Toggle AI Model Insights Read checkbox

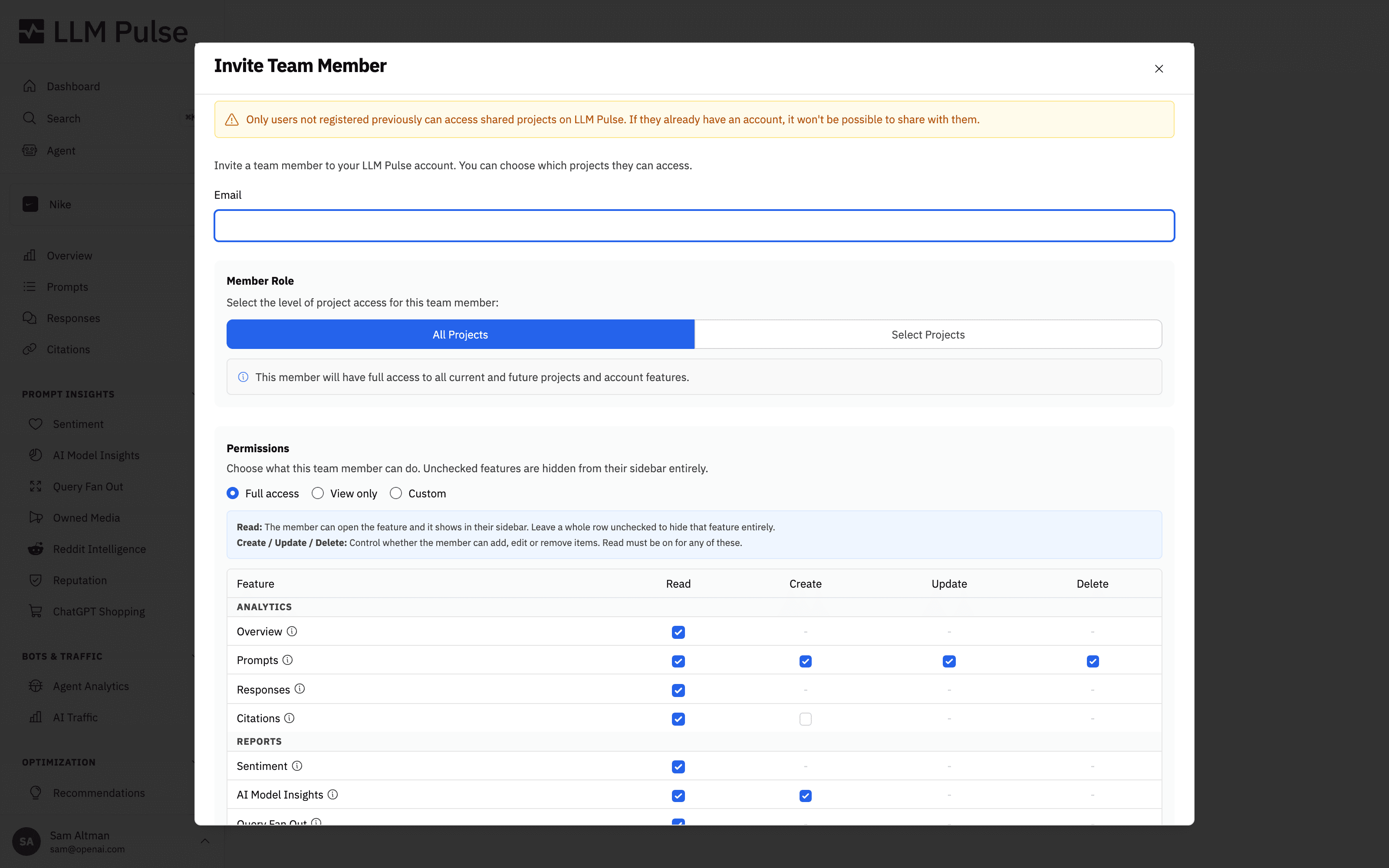click(678, 796)
